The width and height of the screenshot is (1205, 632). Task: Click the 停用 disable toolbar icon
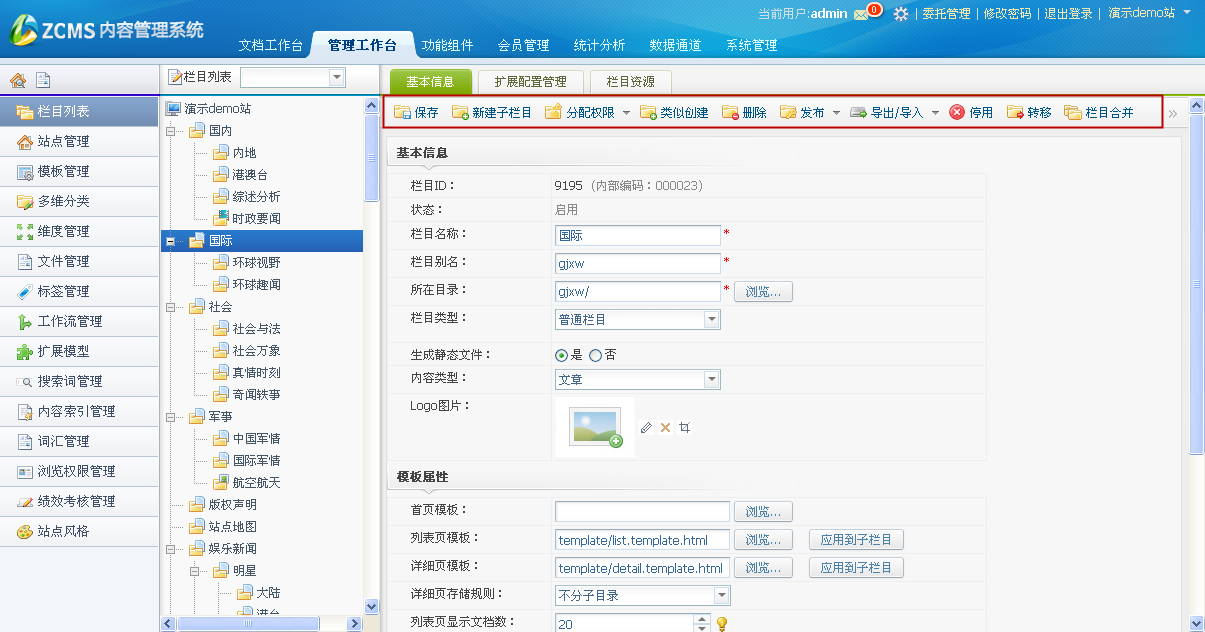pos(957,113)
